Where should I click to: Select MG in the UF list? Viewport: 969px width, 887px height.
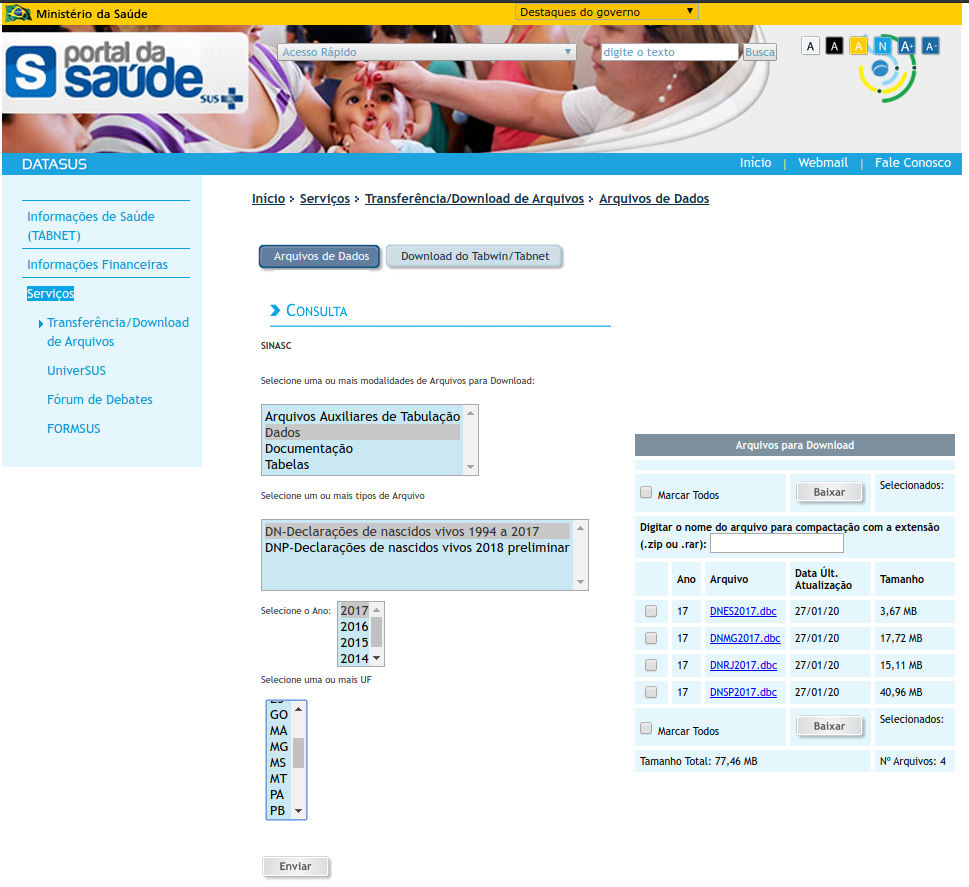coord(279,747)
